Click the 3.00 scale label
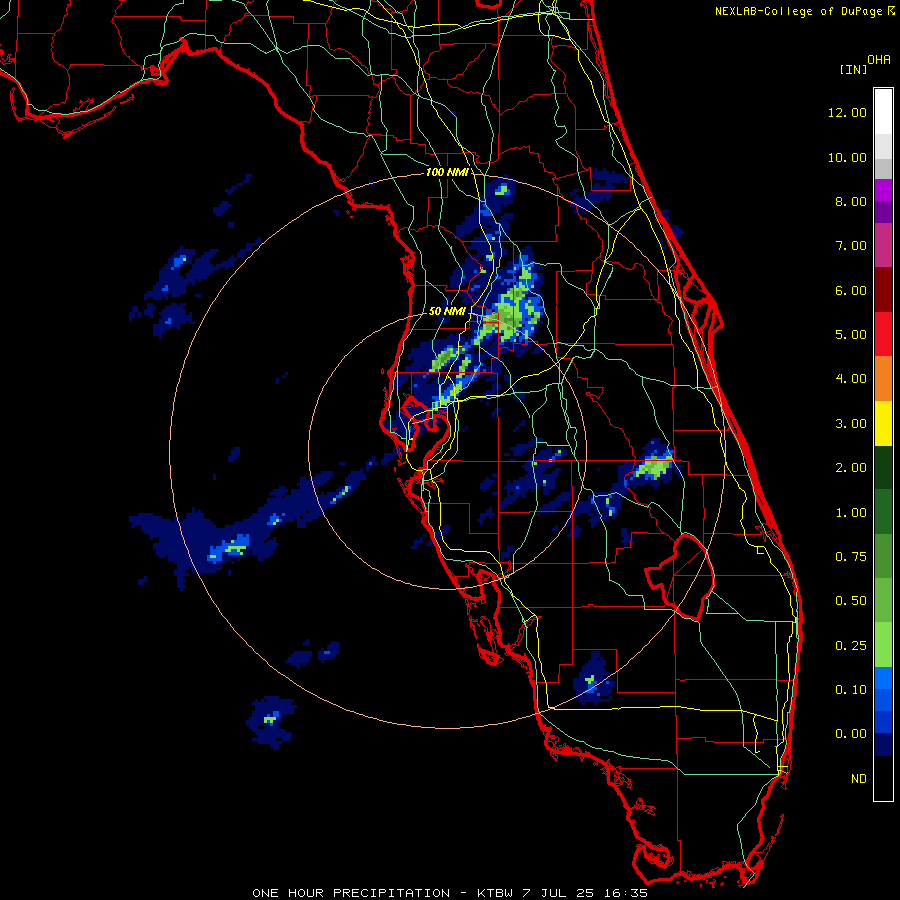The image size is (900, 900). pyautogui.click(x=851, y=424)
